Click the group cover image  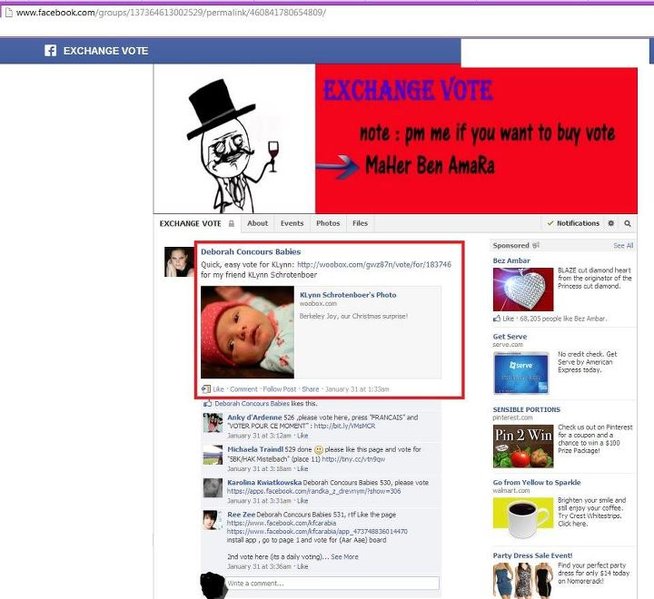coord(395,139)
